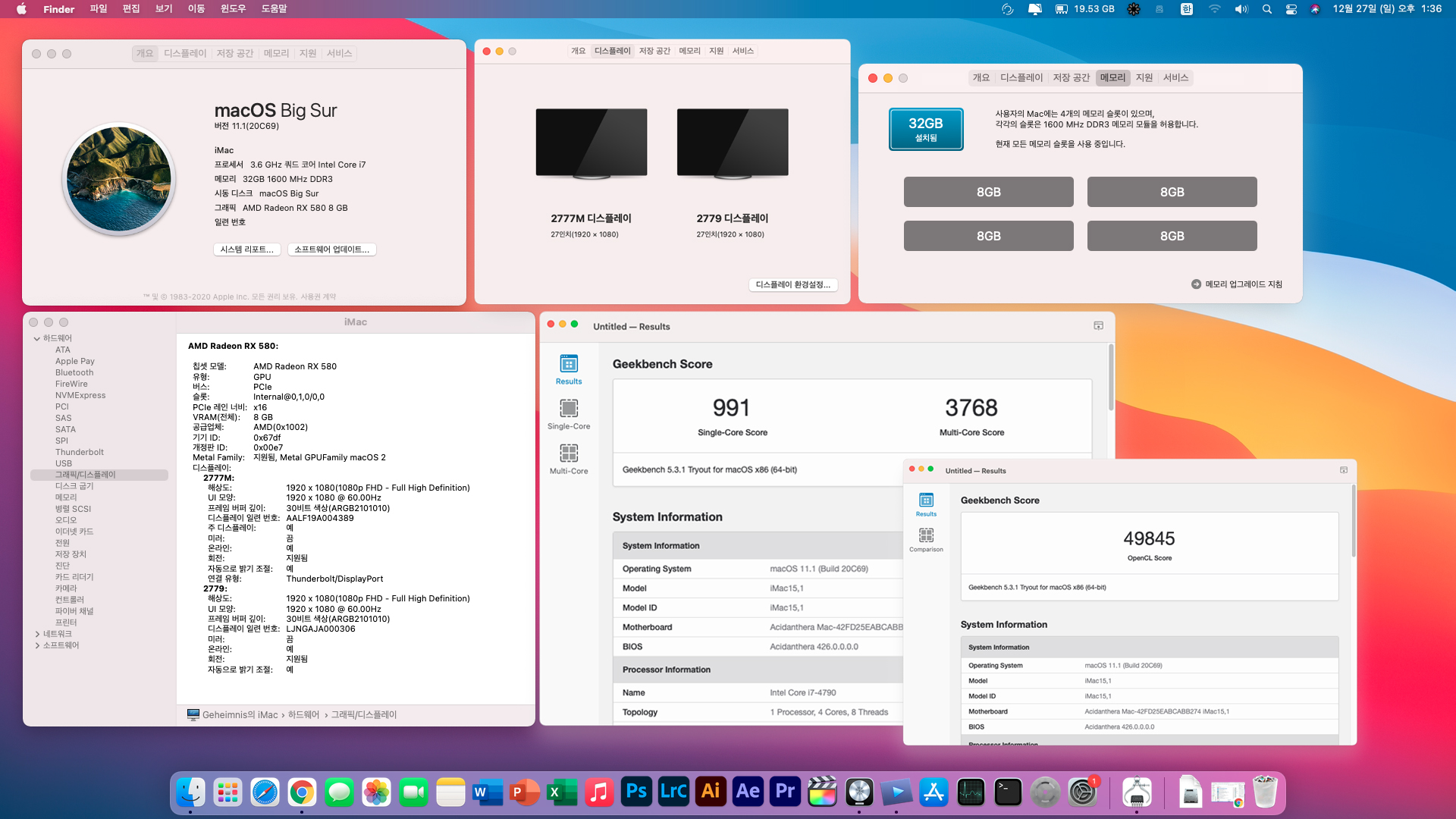Launch Microsoft Excel from the dock

point(562,792)
